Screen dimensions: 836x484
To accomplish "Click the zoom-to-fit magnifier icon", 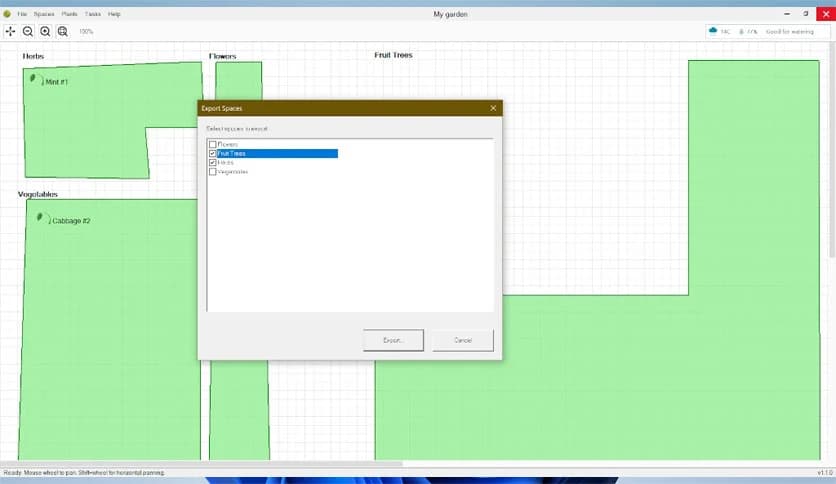I will click(63, 31).
